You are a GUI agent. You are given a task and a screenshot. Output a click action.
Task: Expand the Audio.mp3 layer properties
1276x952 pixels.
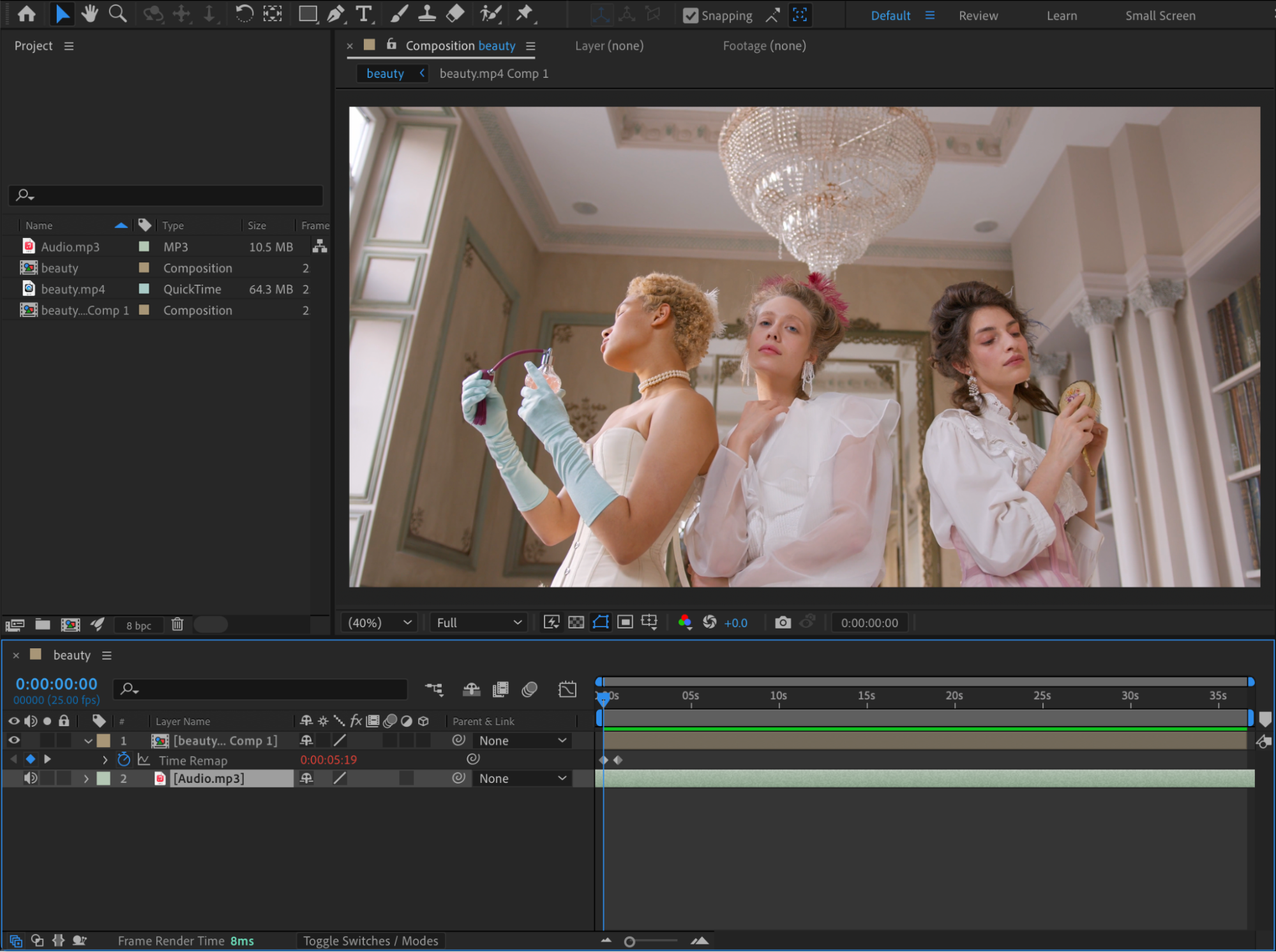[86, 778]
